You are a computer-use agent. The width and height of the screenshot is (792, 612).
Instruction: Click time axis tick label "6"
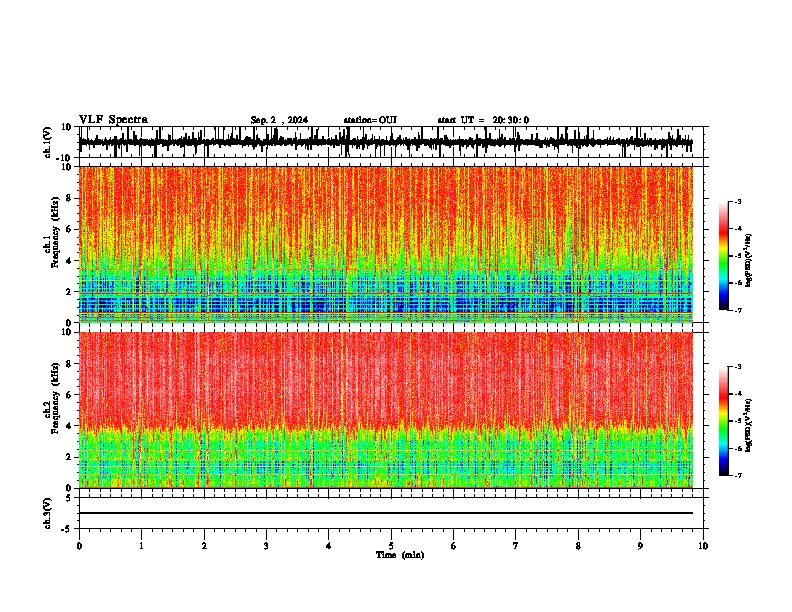click(454, 546)
